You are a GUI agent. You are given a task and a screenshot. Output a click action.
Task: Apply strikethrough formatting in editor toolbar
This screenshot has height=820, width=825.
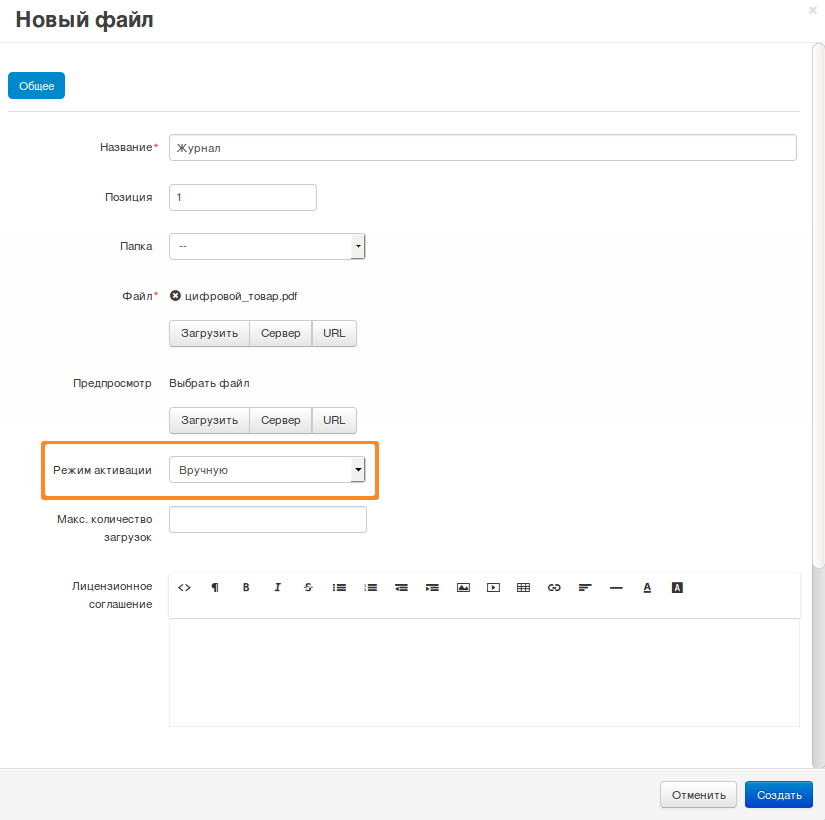(308, 588)
